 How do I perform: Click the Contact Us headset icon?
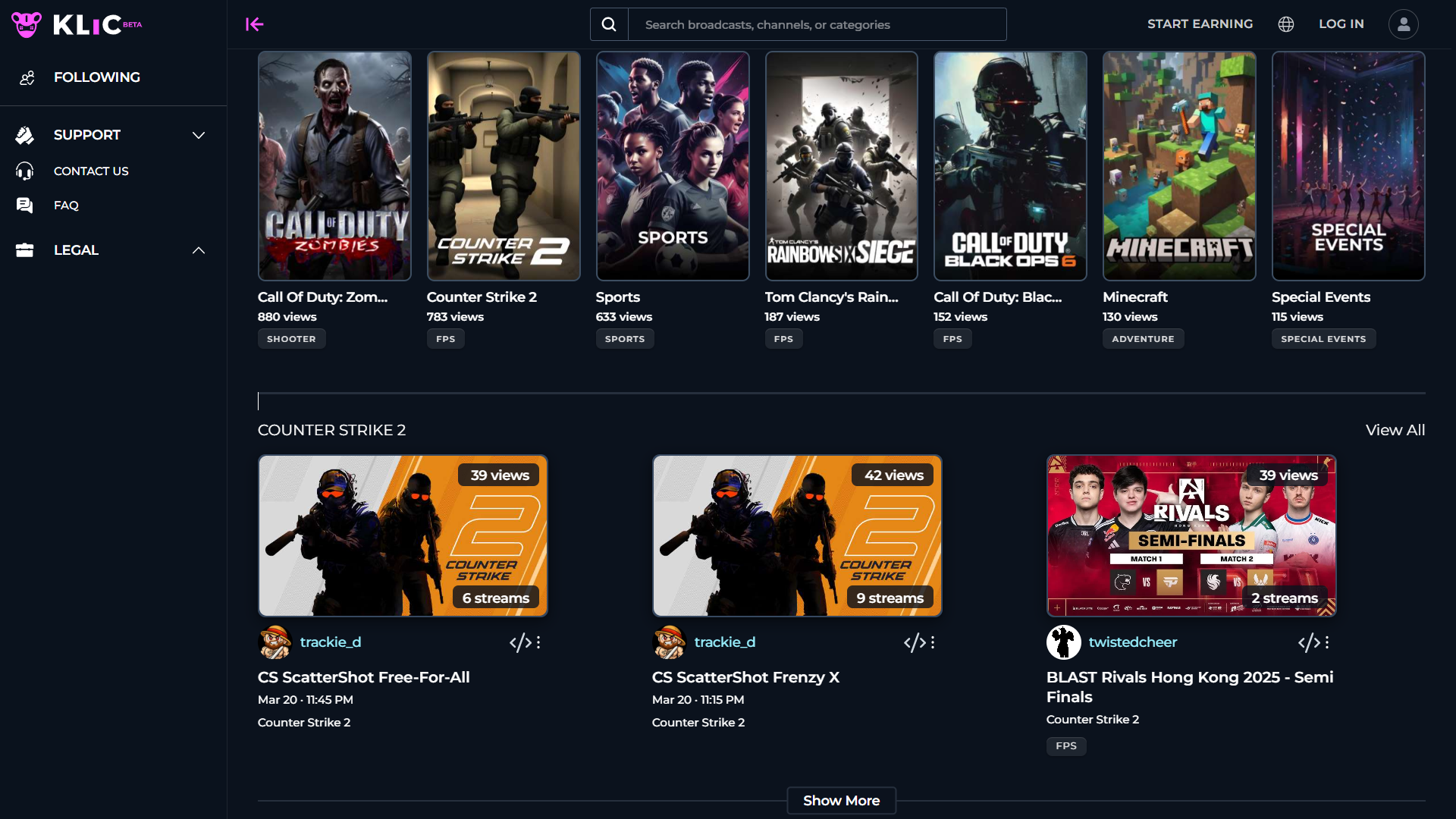[25, 171]
